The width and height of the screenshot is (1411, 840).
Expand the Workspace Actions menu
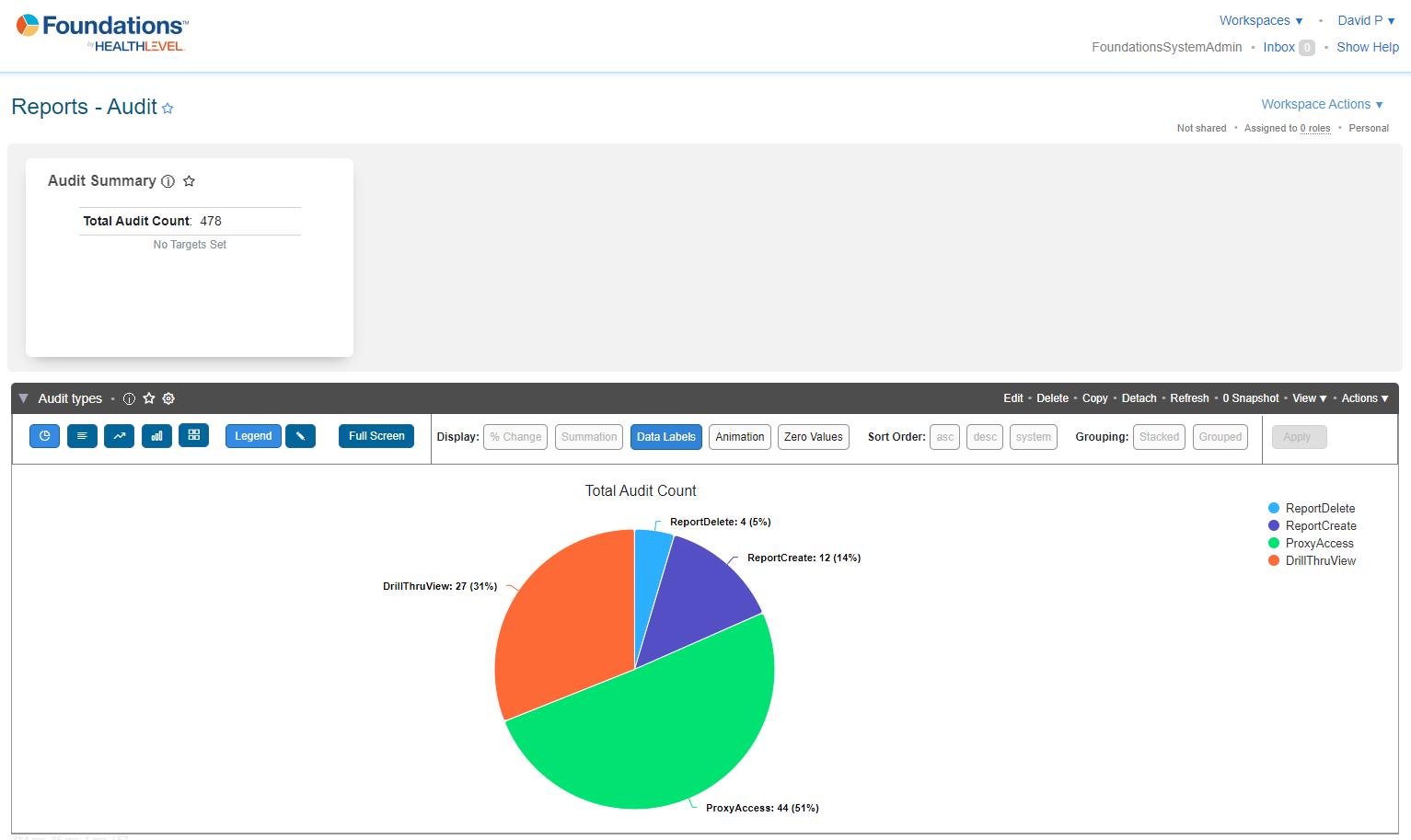pos(1321,104)
